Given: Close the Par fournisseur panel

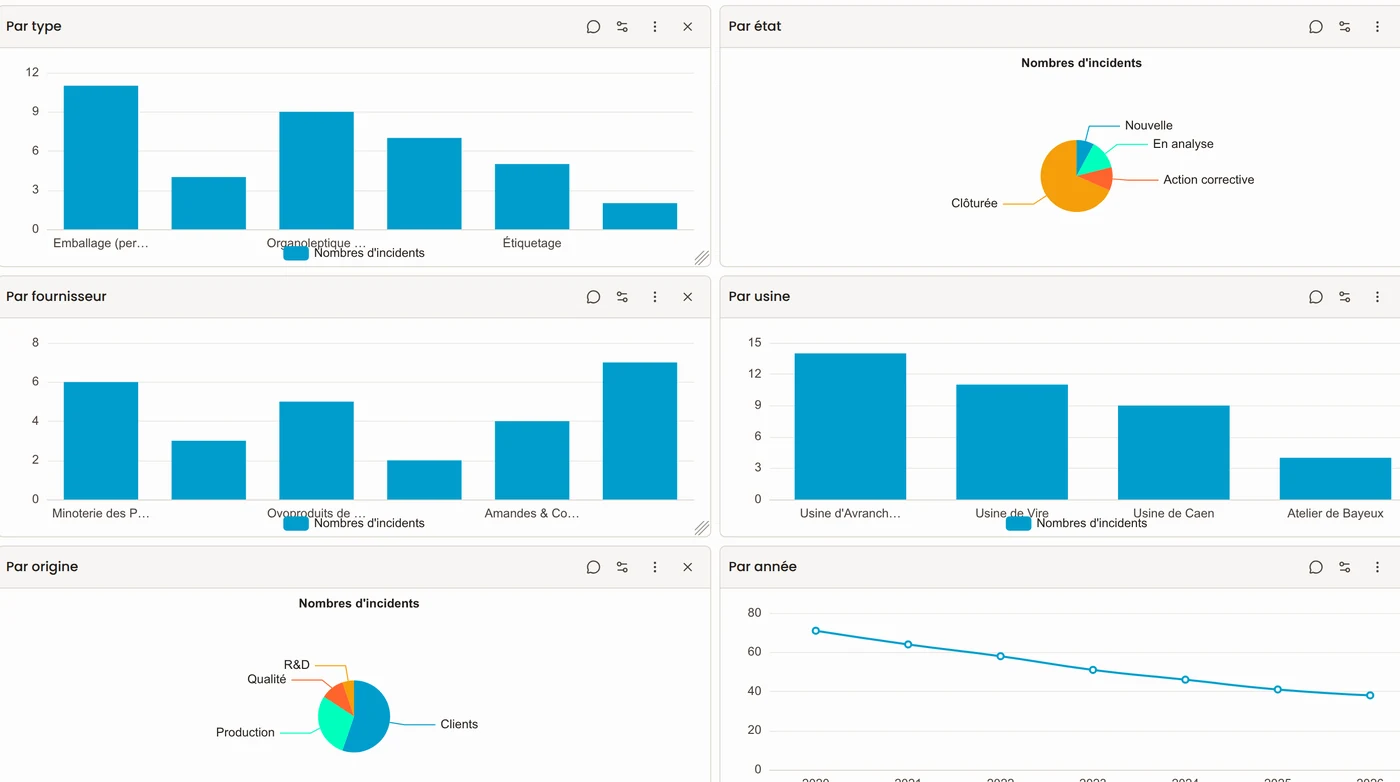Looking at the screenshot, I should click(688, 297).
